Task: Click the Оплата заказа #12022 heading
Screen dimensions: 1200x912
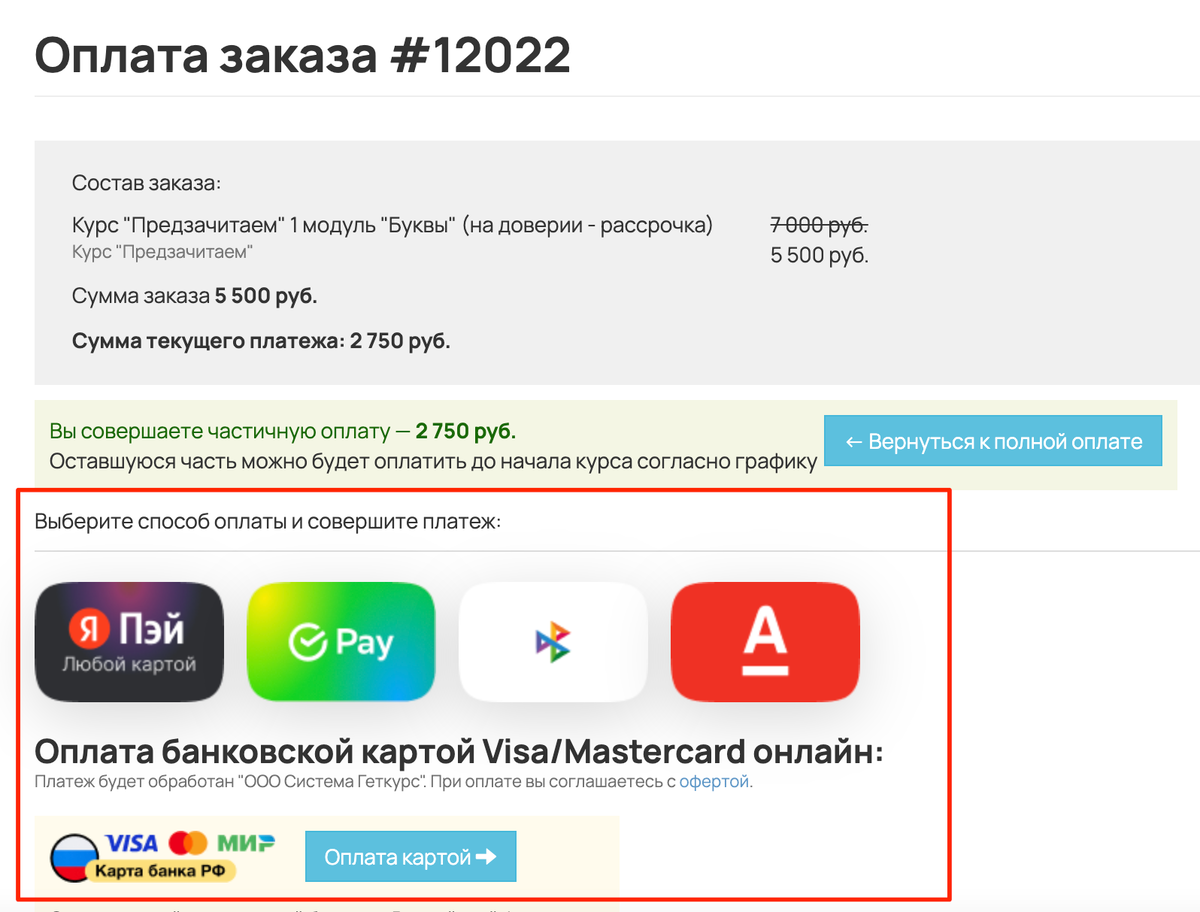Action: pos(303,54)
